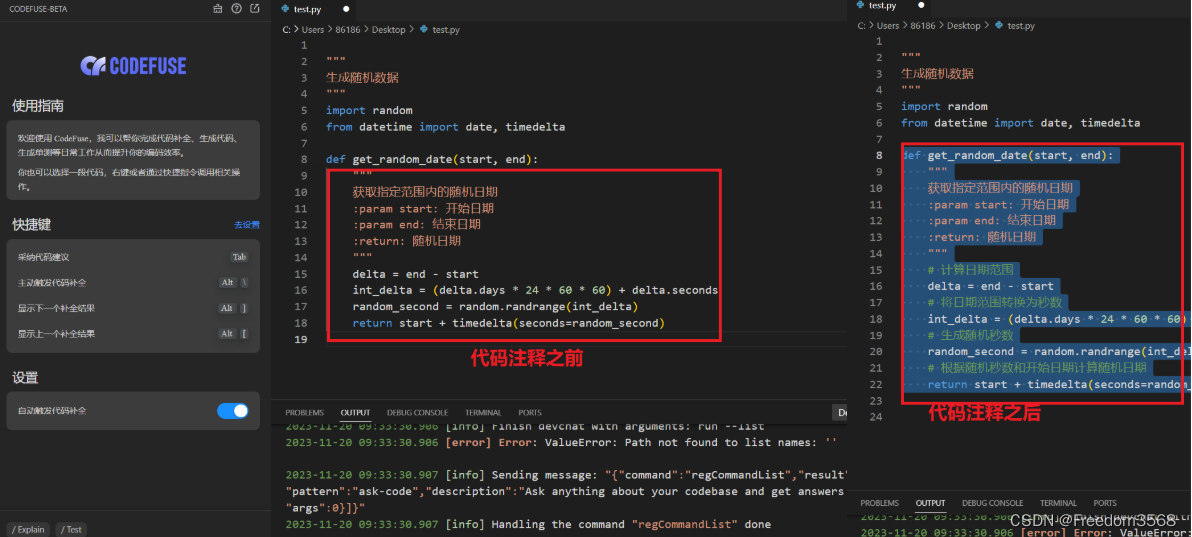The width and height of the screenshot is (1192, 537).
Task: Click the clear chat broom icon in CodeFuse header
Action: click(218, 8)
